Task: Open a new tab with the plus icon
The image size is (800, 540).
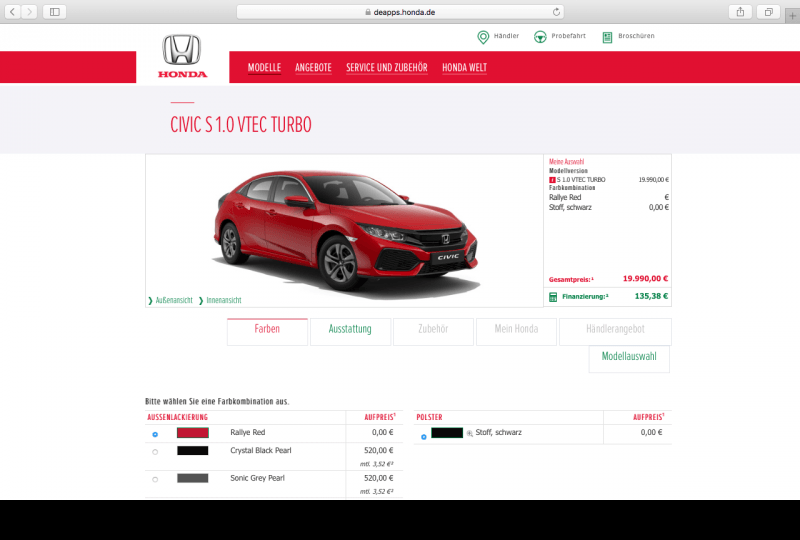Action: pyautogui.click(x=792, y=16)
